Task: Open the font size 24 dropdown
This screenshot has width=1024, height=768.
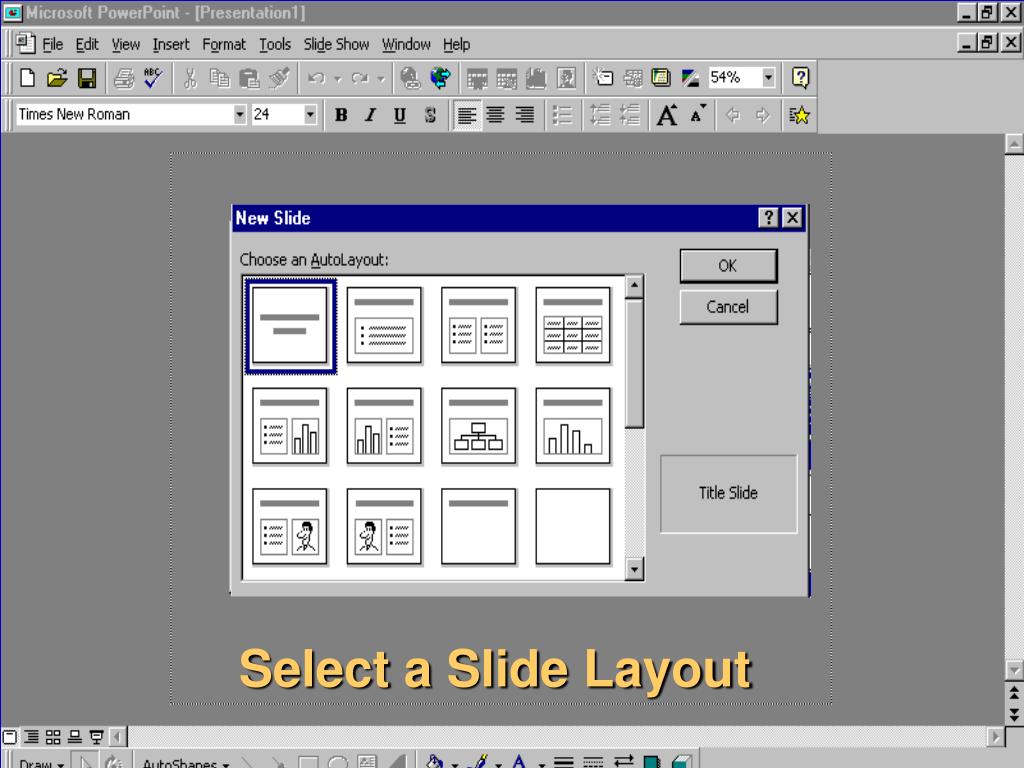Action: click(310, 115)
